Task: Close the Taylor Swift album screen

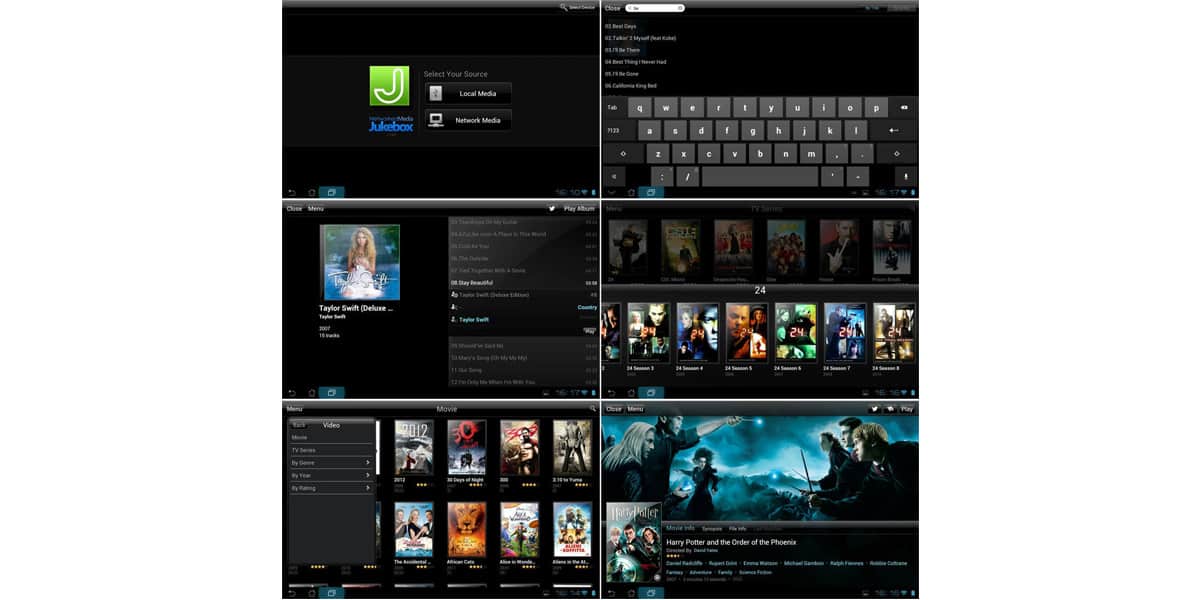Action: [294, 209]
